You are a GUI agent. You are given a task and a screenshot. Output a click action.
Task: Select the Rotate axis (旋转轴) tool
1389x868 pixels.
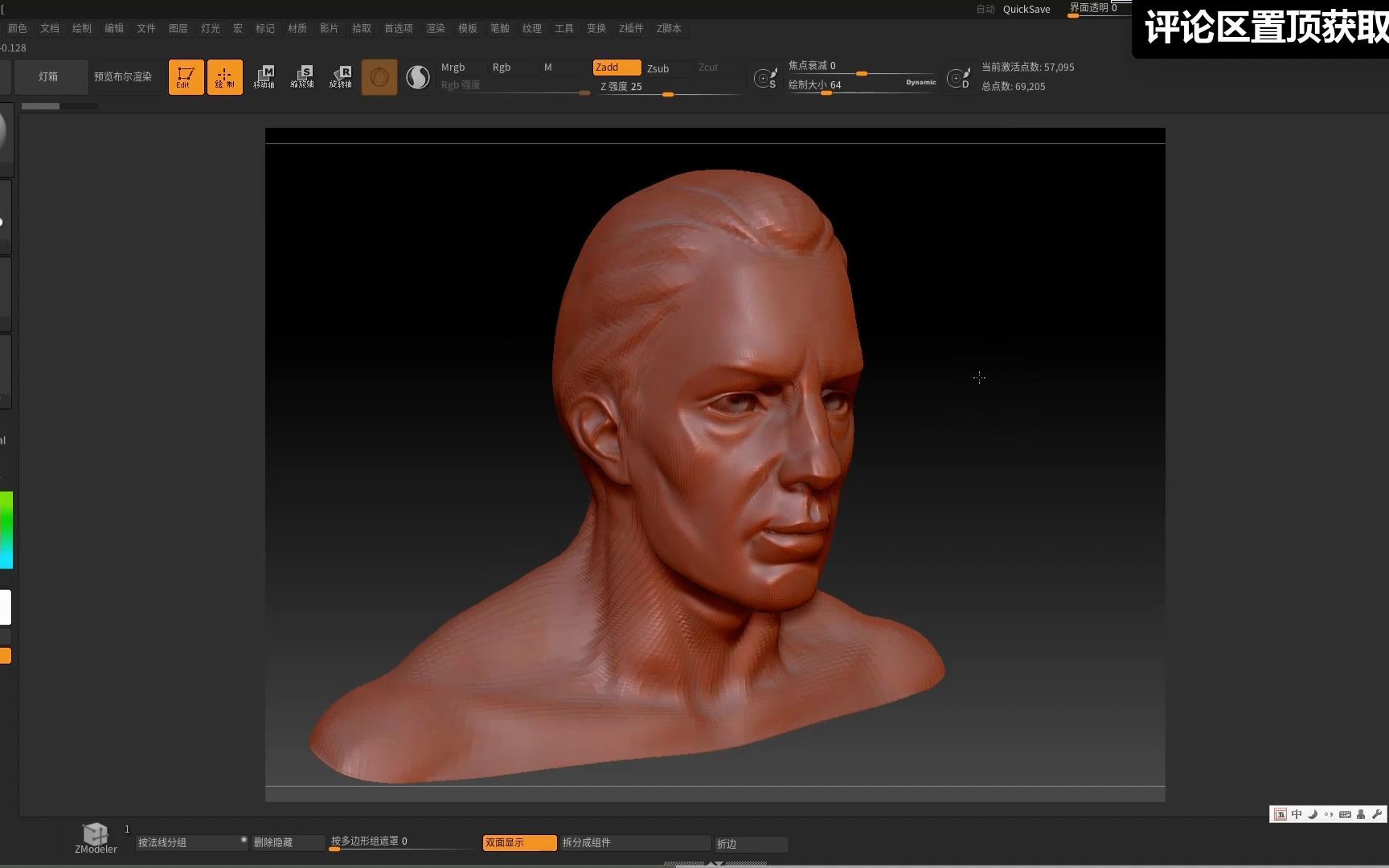pos(341,76)
